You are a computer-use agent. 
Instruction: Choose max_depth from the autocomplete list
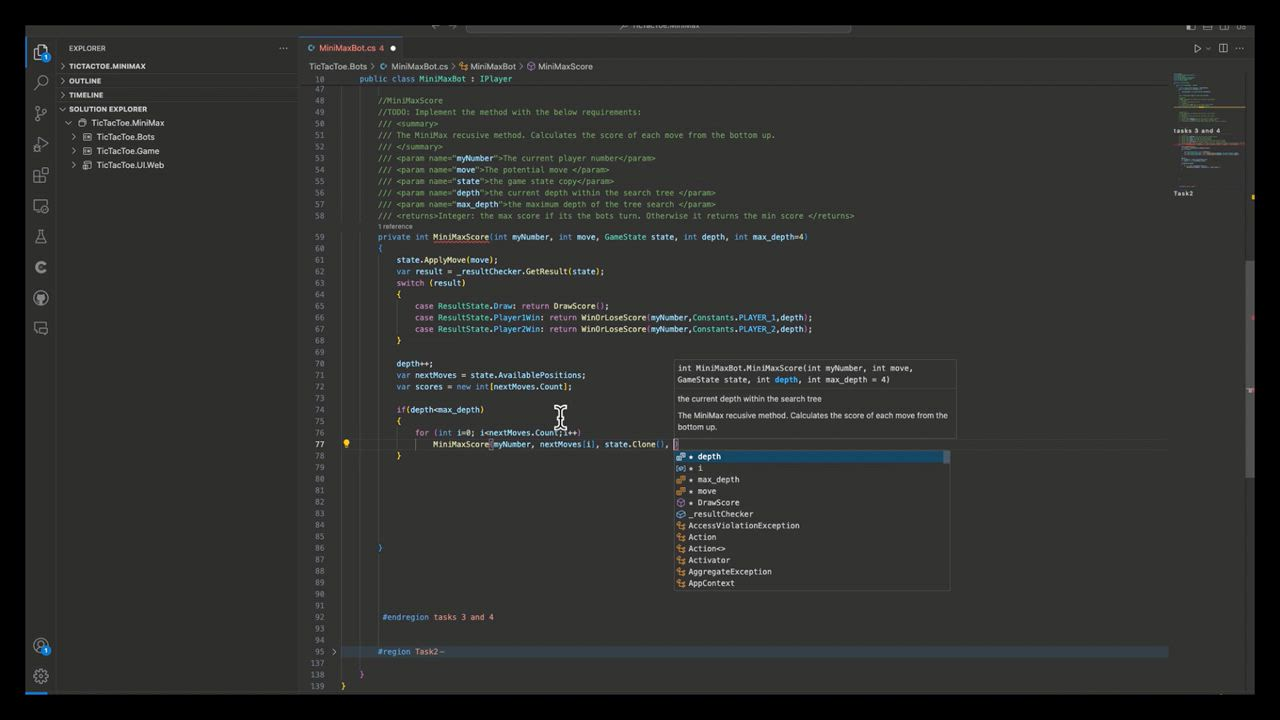pos(718,480)
